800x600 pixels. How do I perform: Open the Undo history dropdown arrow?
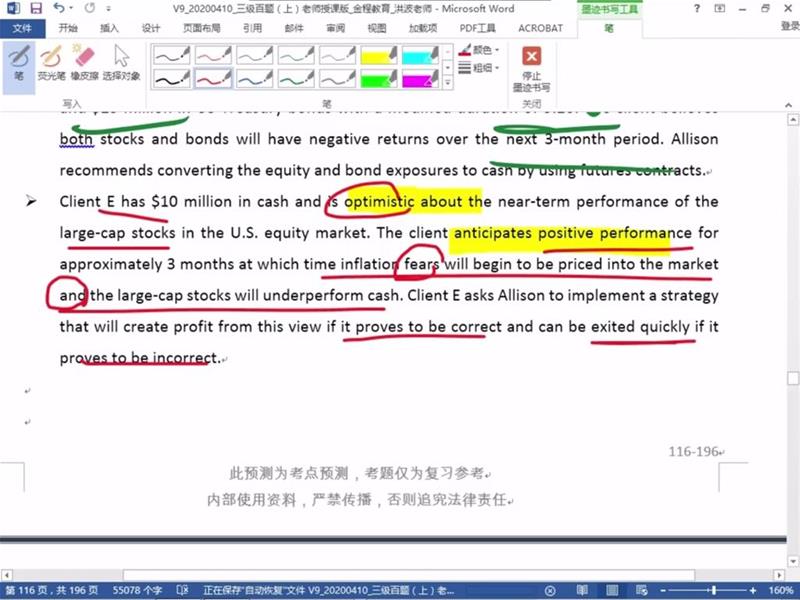(x=71, y=8)
